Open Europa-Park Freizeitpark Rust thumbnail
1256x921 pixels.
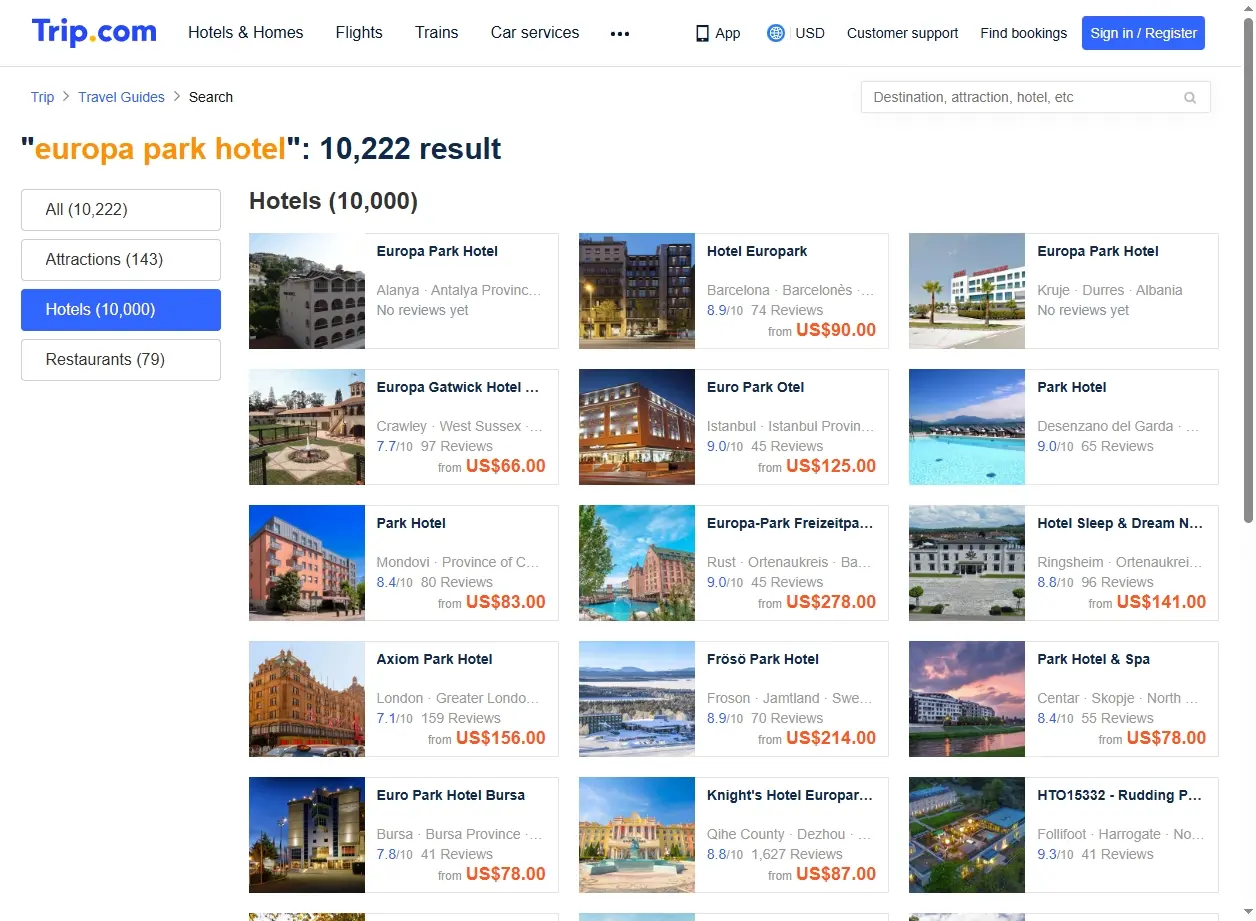[x=637, y=563]
